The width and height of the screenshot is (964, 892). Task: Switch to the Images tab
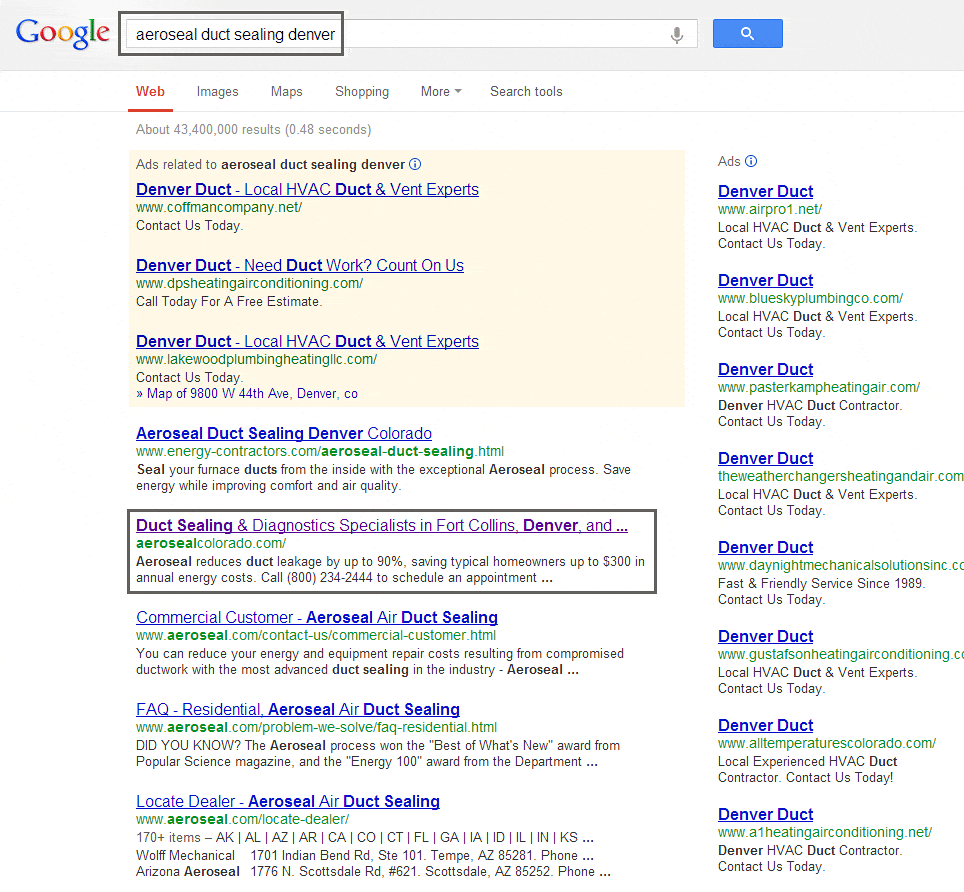click(x=217, y=91)
